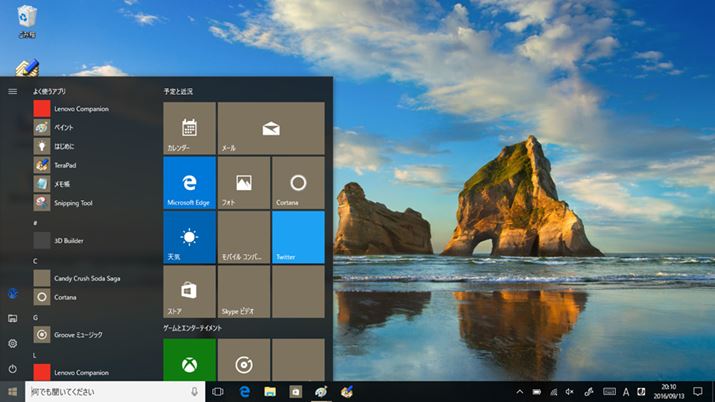Open the Weather (天気) tile

(x=189, y=237)
